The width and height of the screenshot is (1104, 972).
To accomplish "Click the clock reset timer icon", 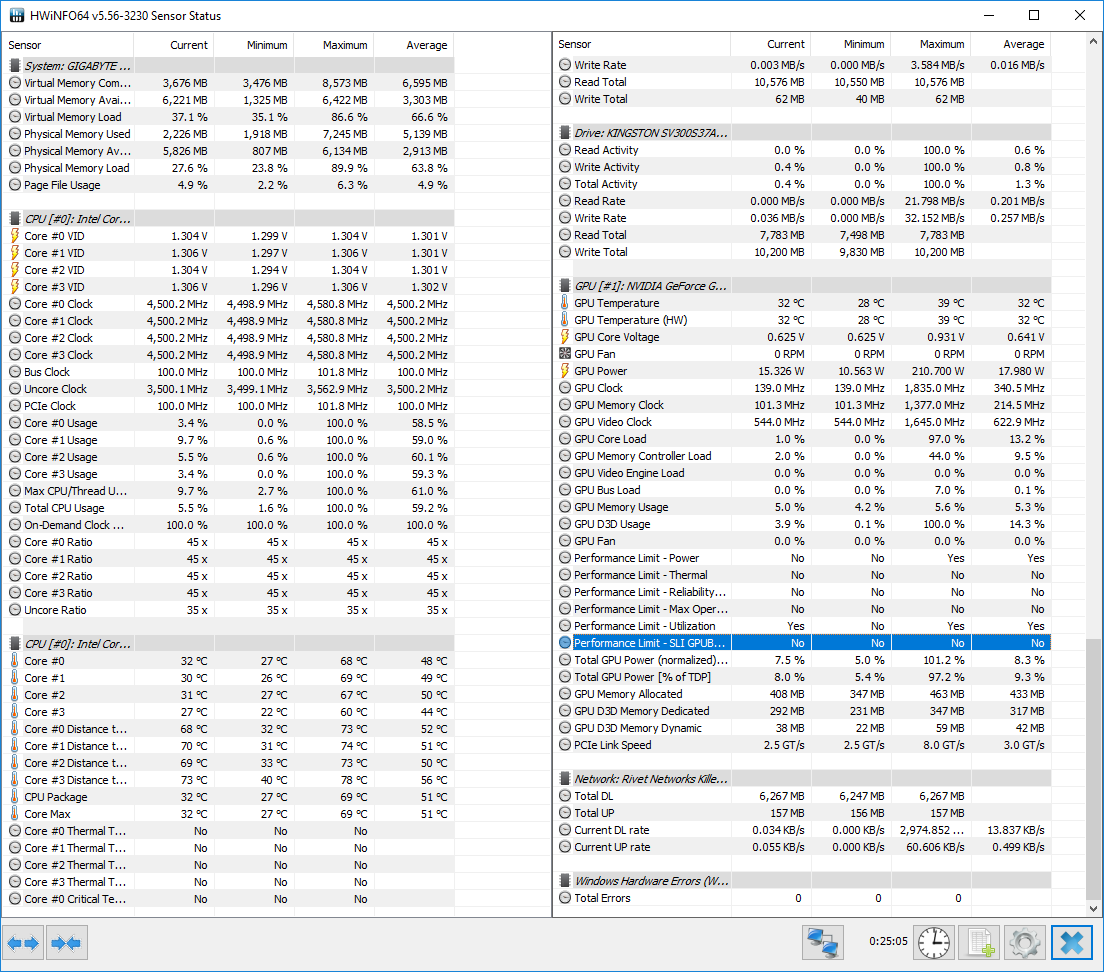I will point(934,942).
